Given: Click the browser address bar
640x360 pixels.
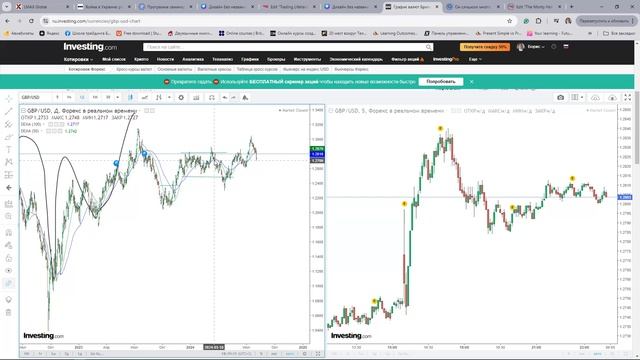Looking at the screenshot, I should [278, 21].
